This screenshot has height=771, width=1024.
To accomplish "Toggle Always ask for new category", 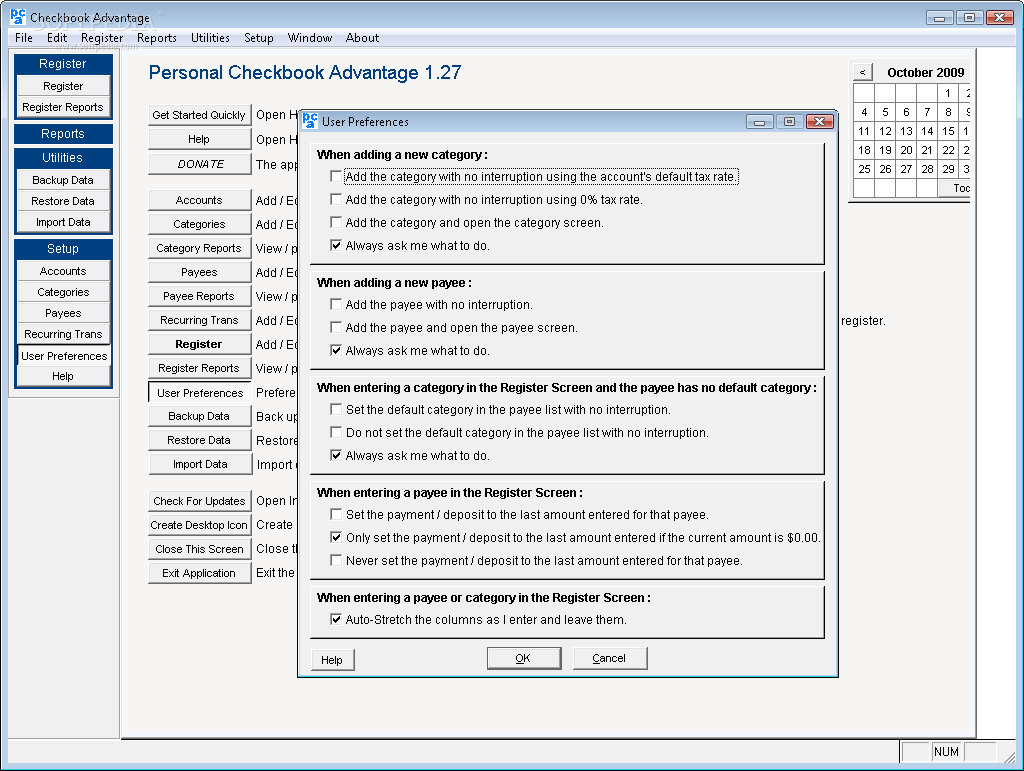I will pyautogui.click(x=336, y=245).
